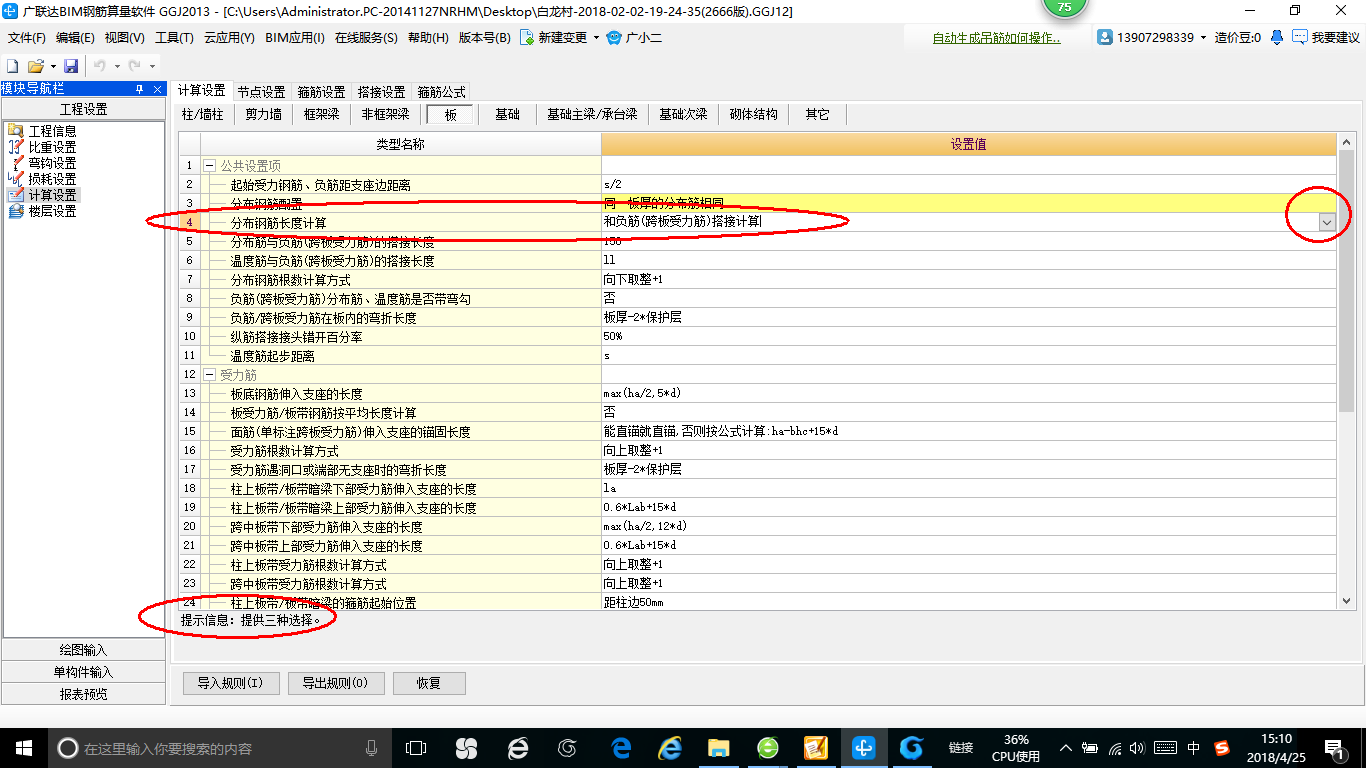Collapse the 公共设置项 group
1366x768 pixels.
pyautogui.click(x=209, y=165)
